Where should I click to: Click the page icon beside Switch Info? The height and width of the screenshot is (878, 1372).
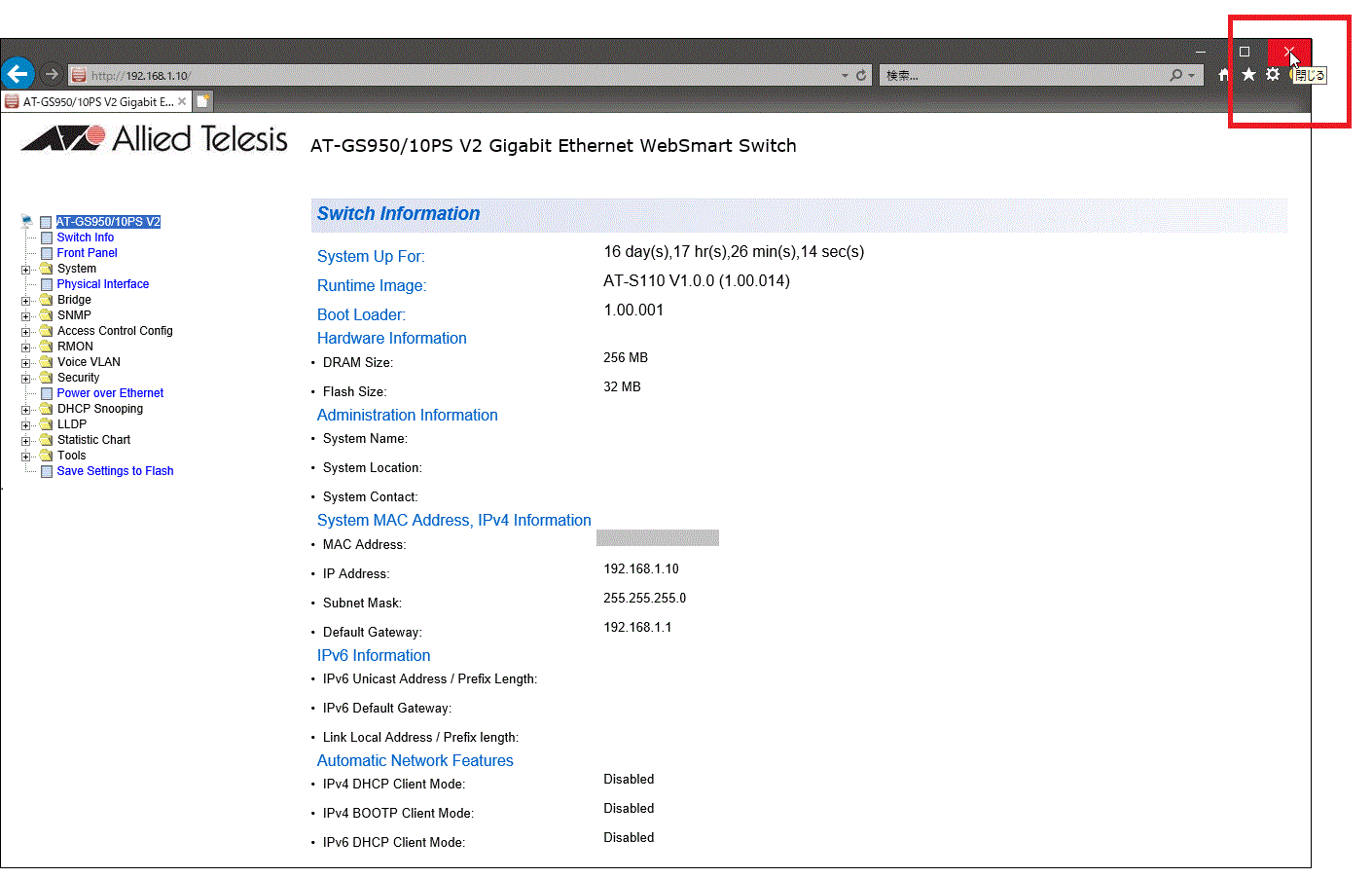coord(46,238)
